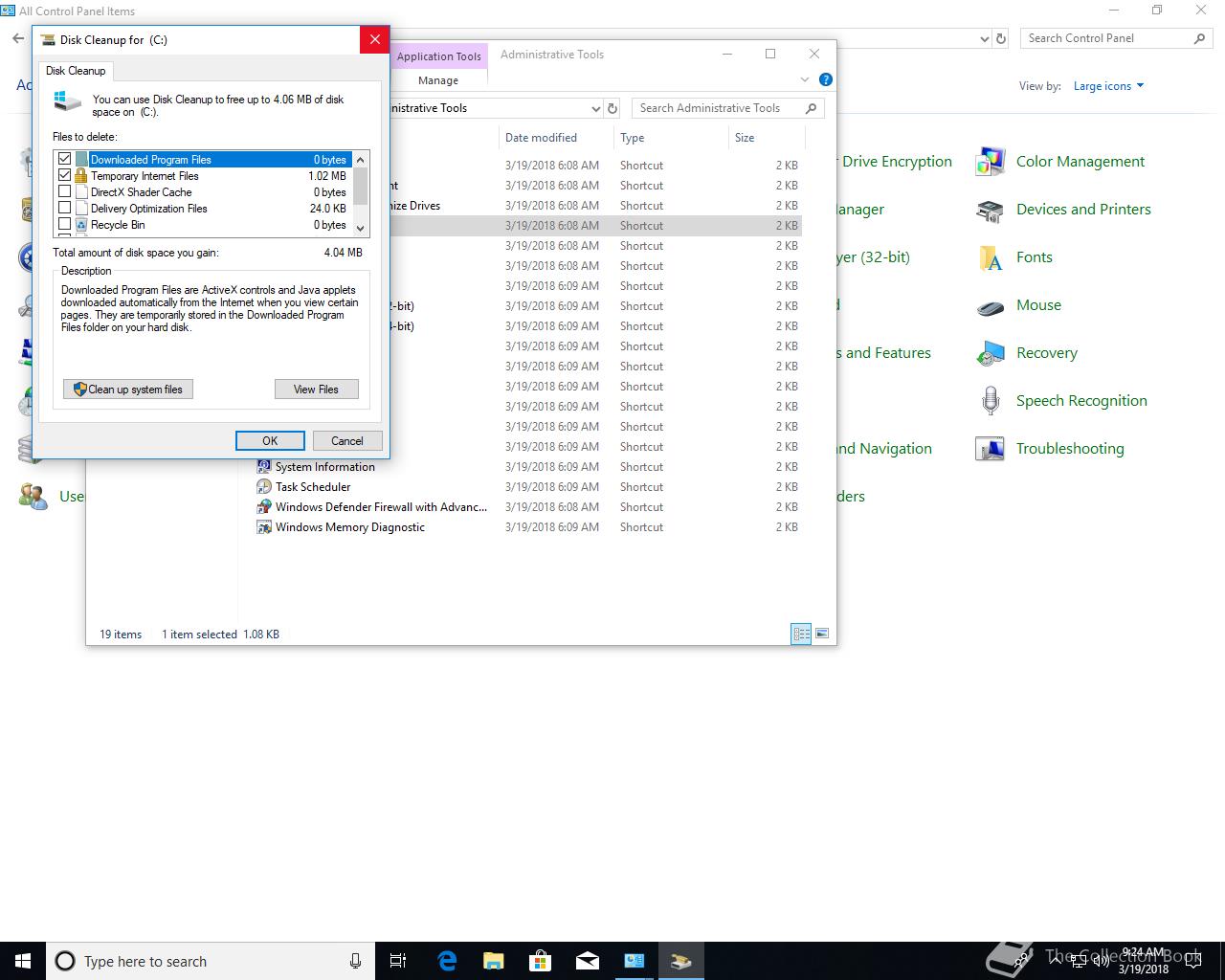Click the Search Administrative Tools field
This screenshot has width=1225, height=980.
tap(718, 108)
